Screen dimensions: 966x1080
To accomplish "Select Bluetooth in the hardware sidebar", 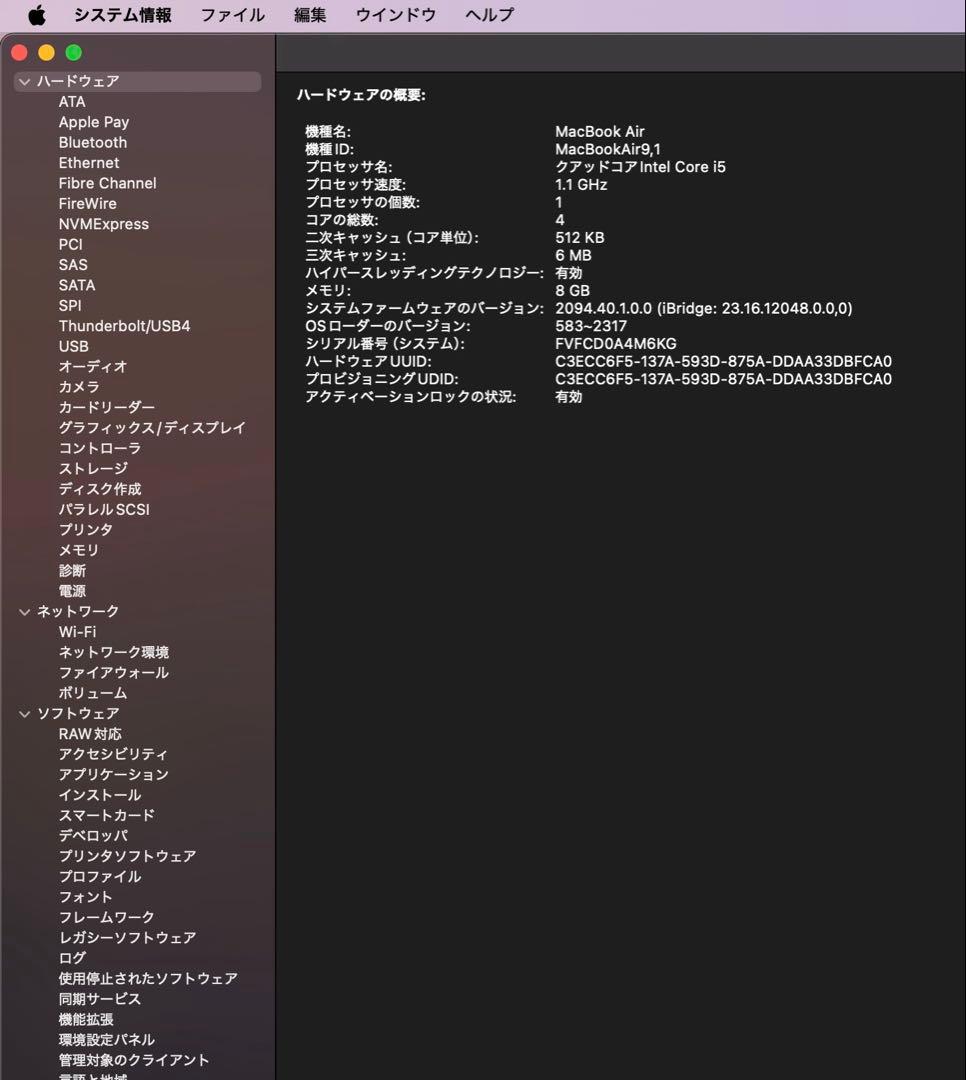I will click(x=92, y=142).
